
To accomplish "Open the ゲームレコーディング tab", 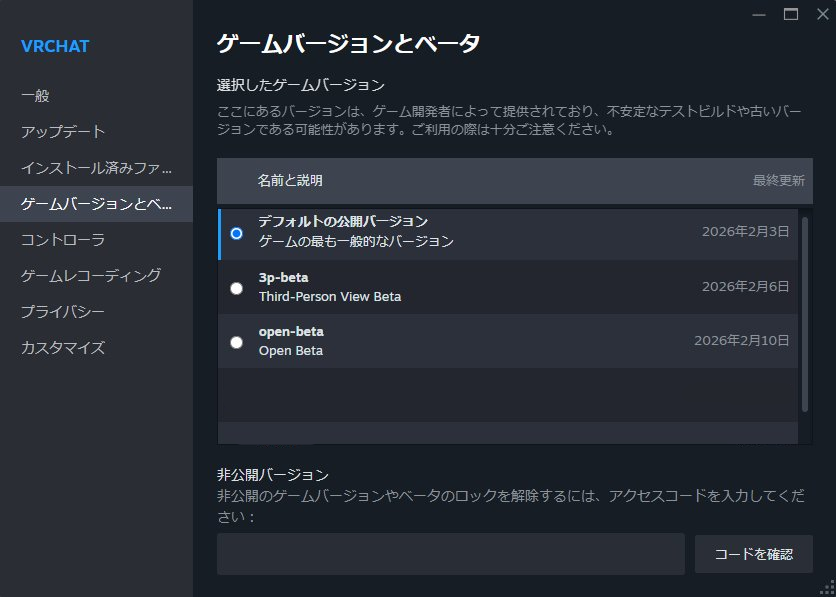I will click(91, 276).
